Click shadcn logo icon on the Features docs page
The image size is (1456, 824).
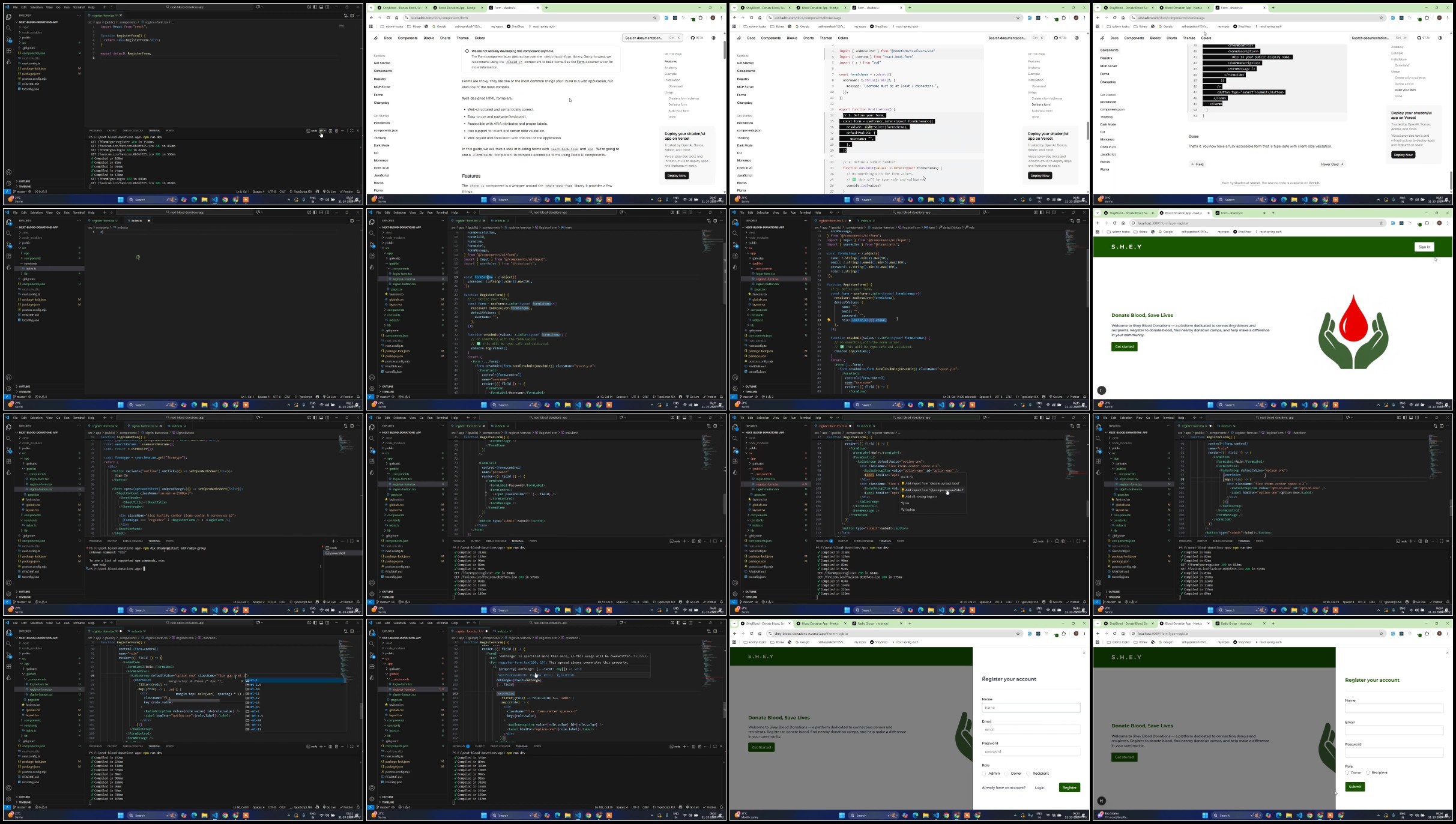(x=376, y=38)
